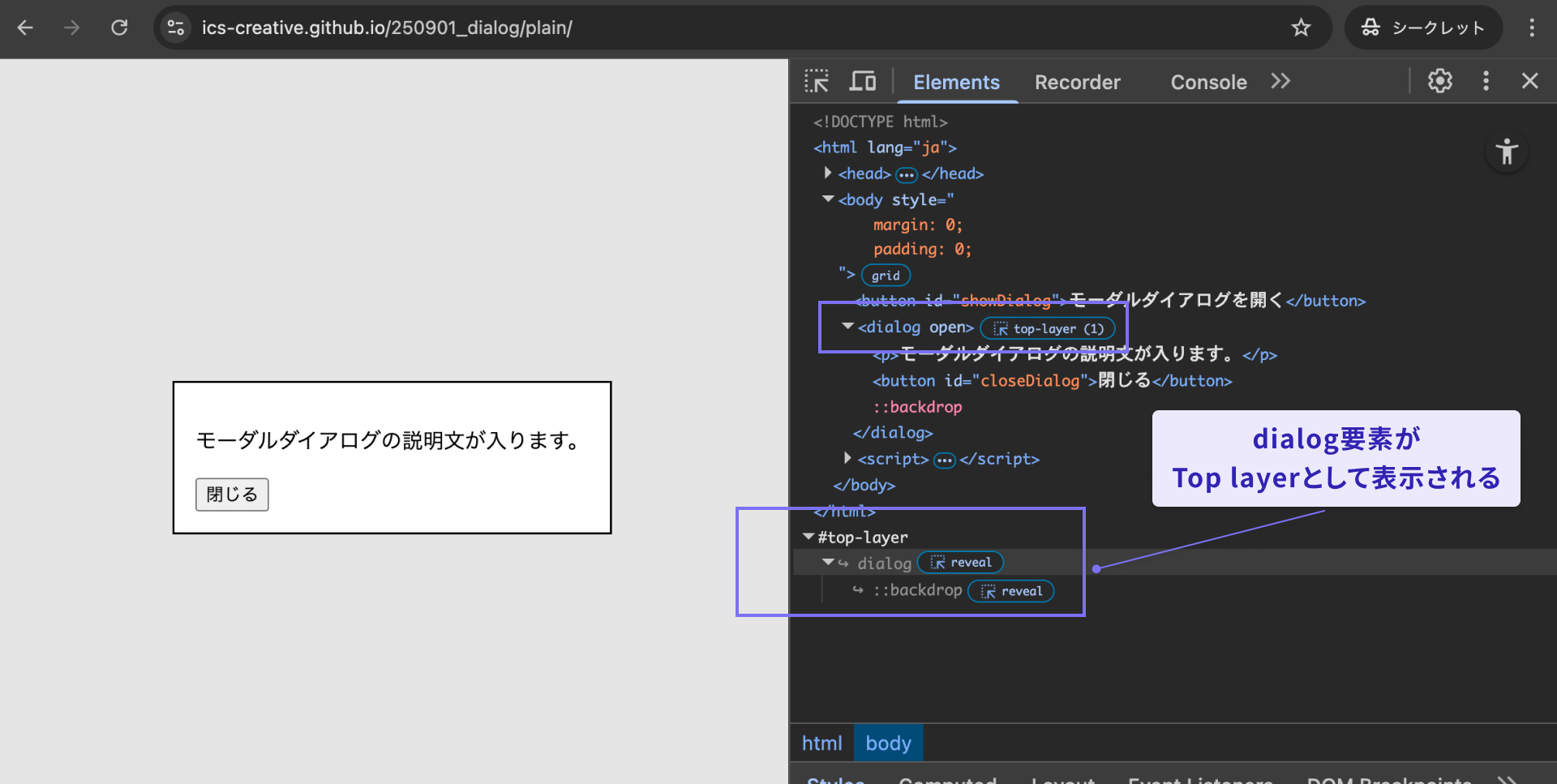The height and width of the screenshot is (784, 1557).
Task: Close the DevTools panel
Action: pos(1529,81)
